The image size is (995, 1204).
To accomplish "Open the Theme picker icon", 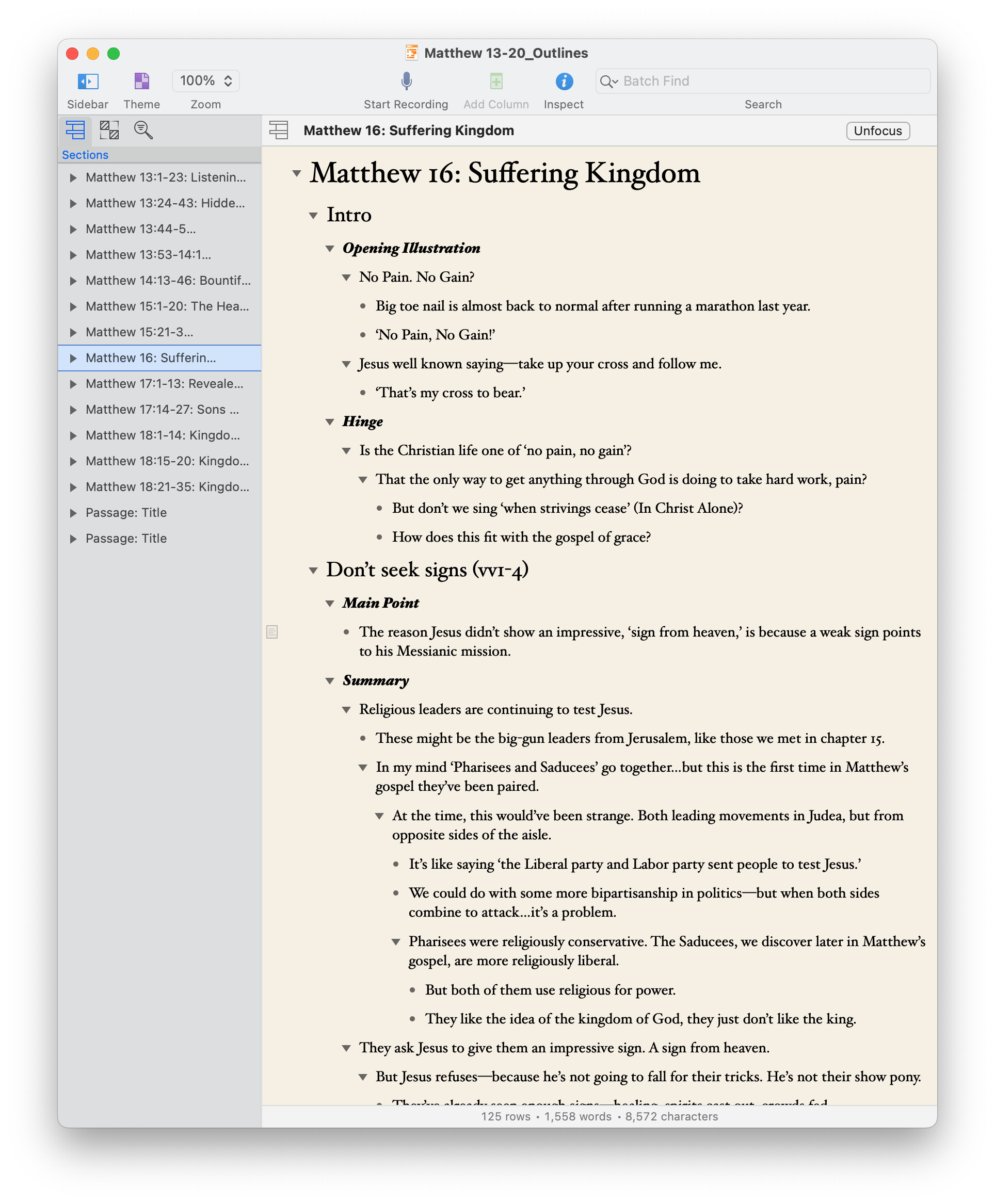I will coord(141,82).
